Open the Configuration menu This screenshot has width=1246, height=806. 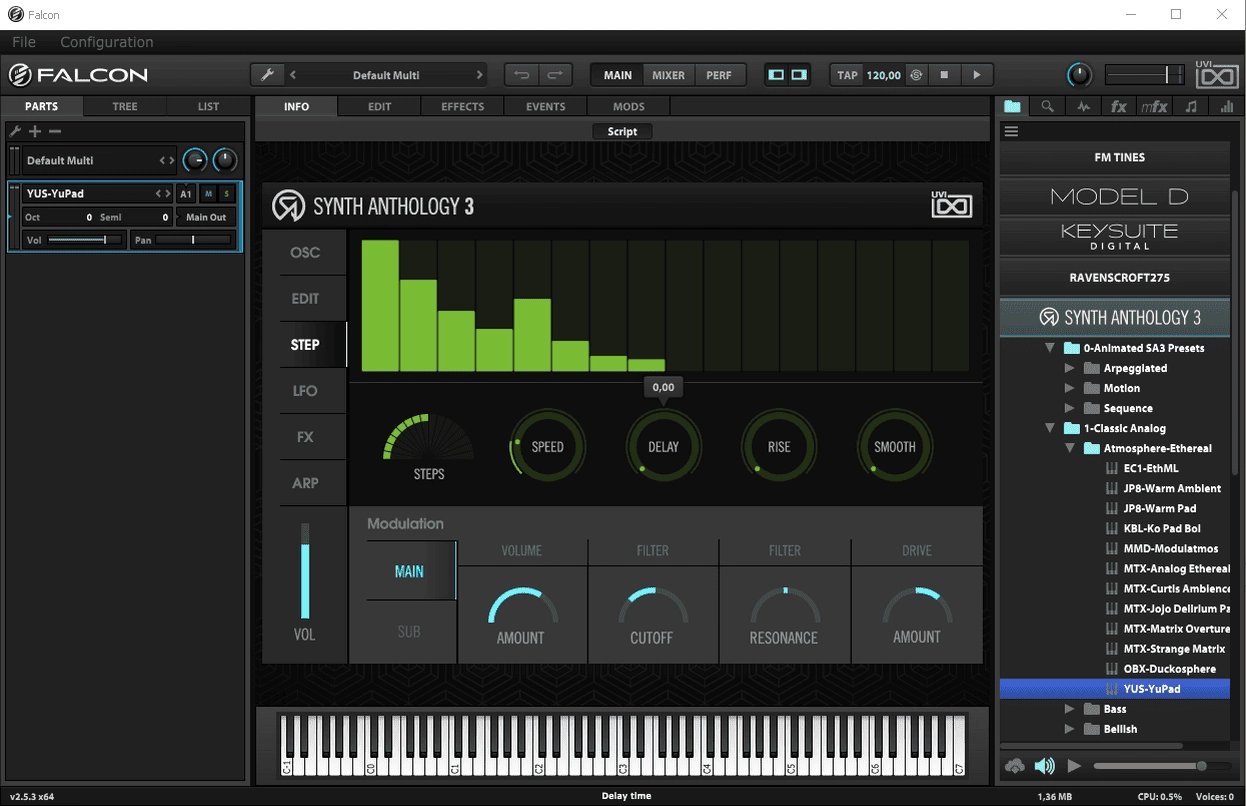click(x=107, y=42)
